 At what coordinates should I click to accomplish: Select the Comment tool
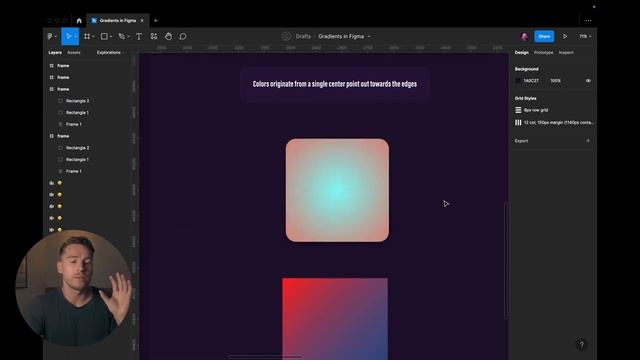coord(183,36)
